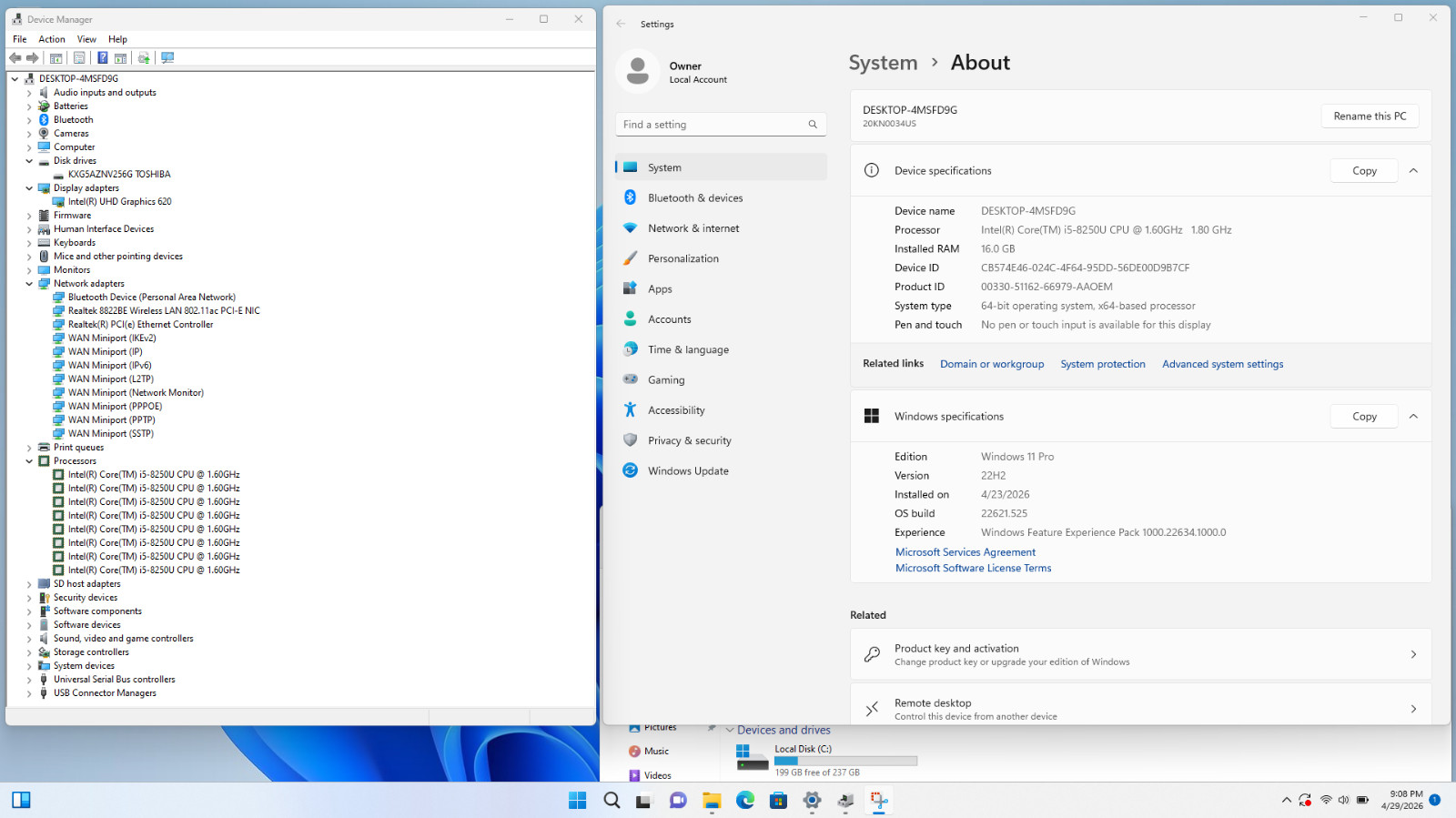The image size is (1456, 818).
Task: Click Local Disk (C:) storage usage bar
Action: point(845,761)
